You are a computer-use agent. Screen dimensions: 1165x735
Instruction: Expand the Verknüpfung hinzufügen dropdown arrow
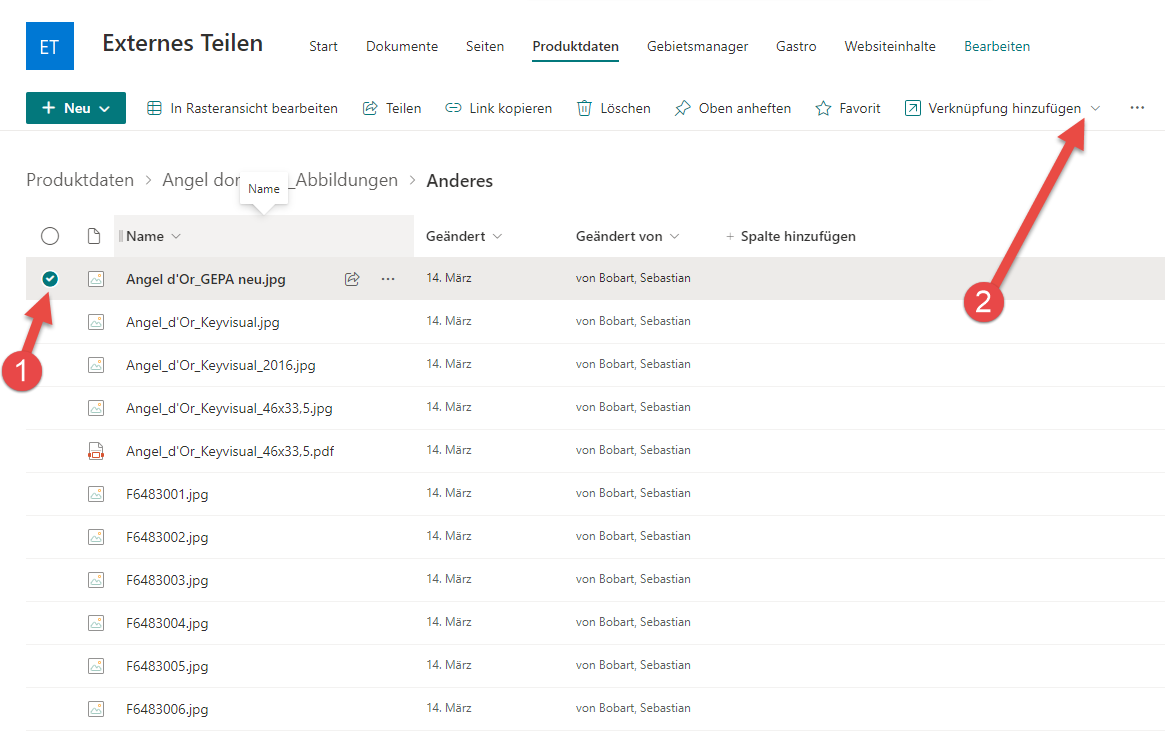tap(1095, 108)
